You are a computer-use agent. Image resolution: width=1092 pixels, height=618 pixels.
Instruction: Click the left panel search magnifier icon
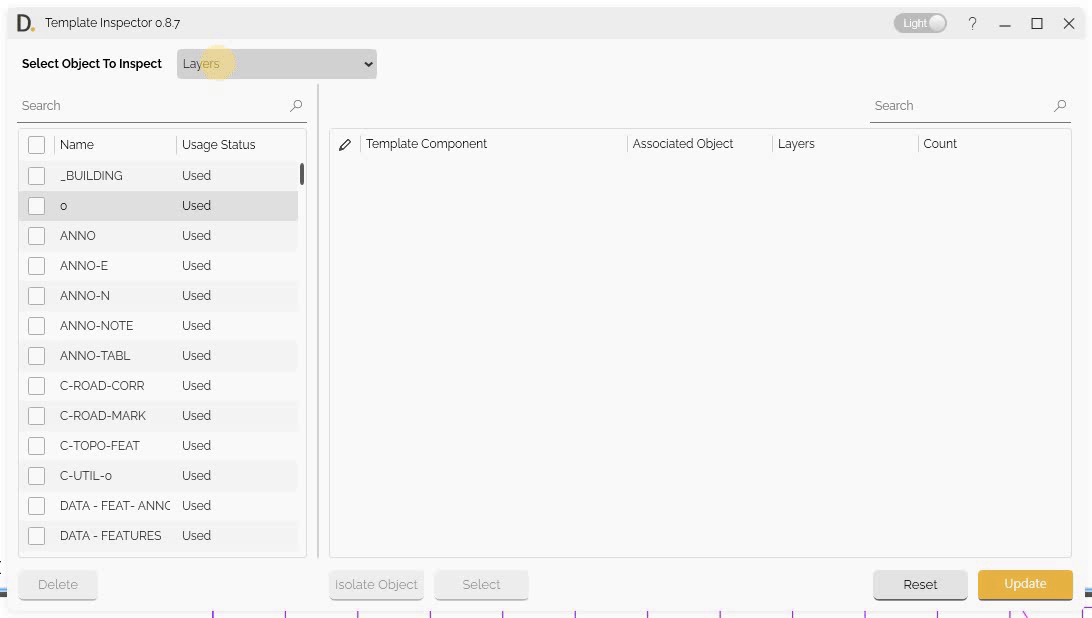pos(296,106)
